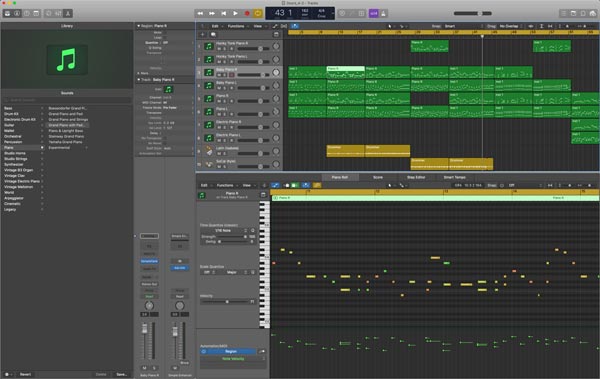
Task: Click the Revert button in the library
Action: [x=26, y=374]
